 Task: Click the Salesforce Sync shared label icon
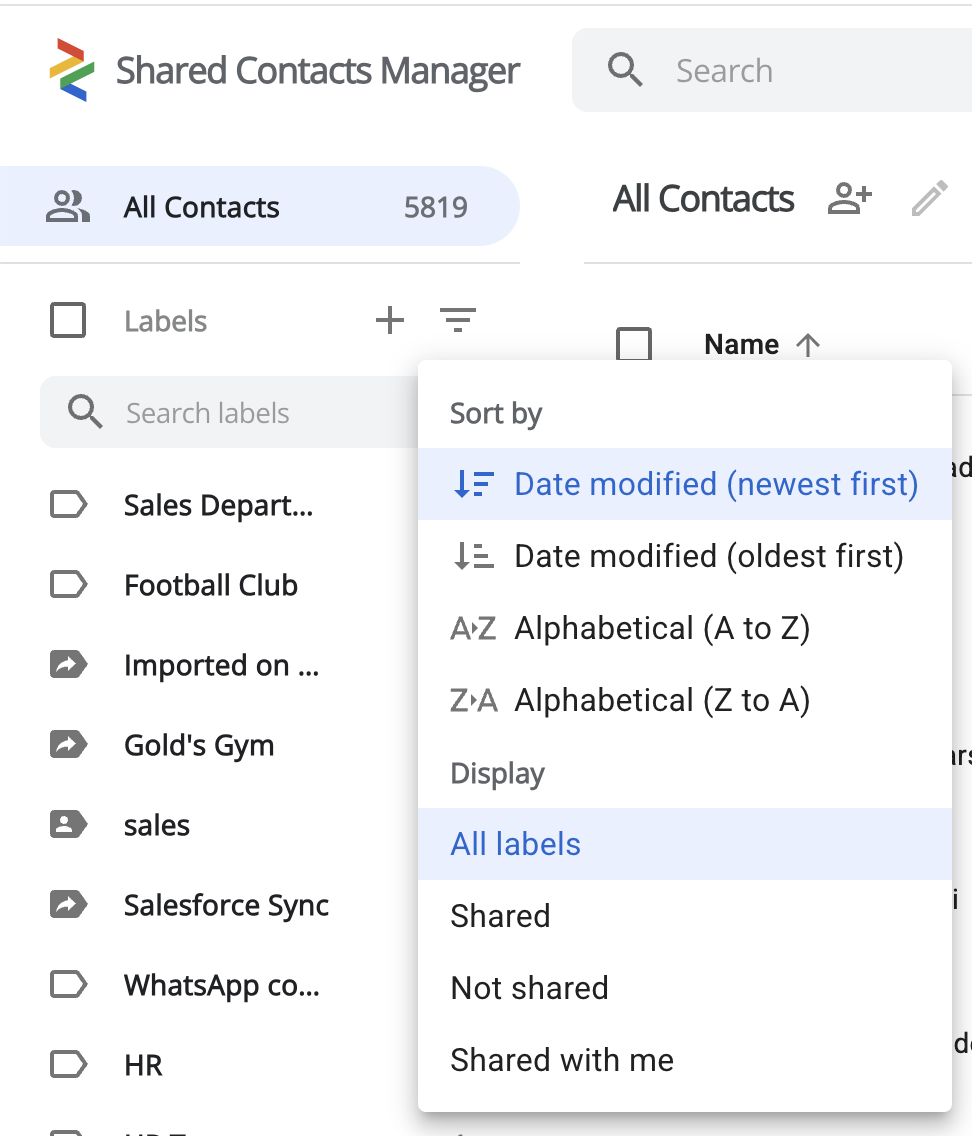click(68, 905)
